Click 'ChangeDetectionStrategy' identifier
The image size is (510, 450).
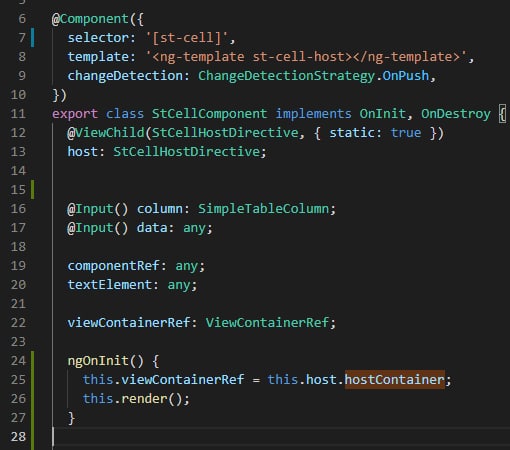pos(286,76)
